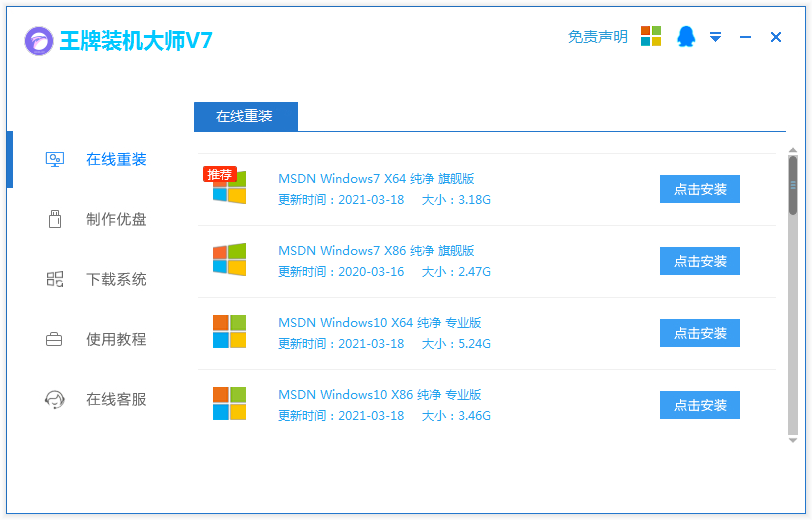Click title MSDN Windows10 X86 纯净 专业版

coord(380,395)
